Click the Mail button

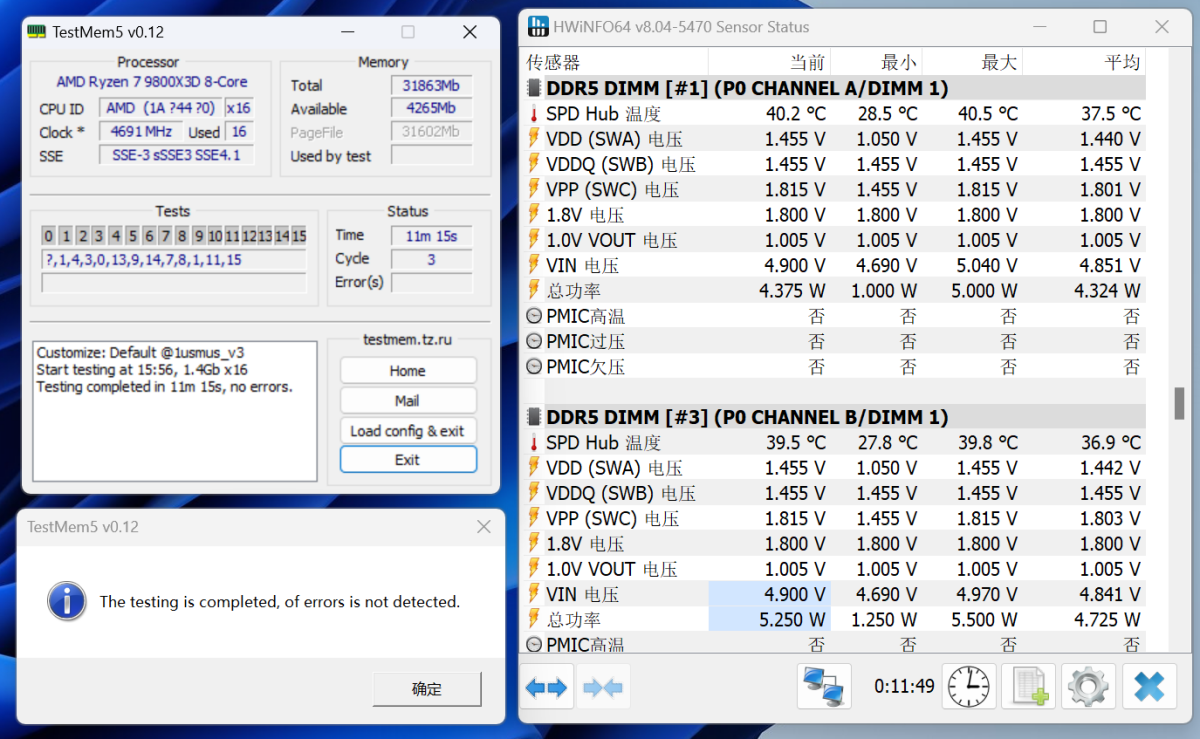(408, 401)
